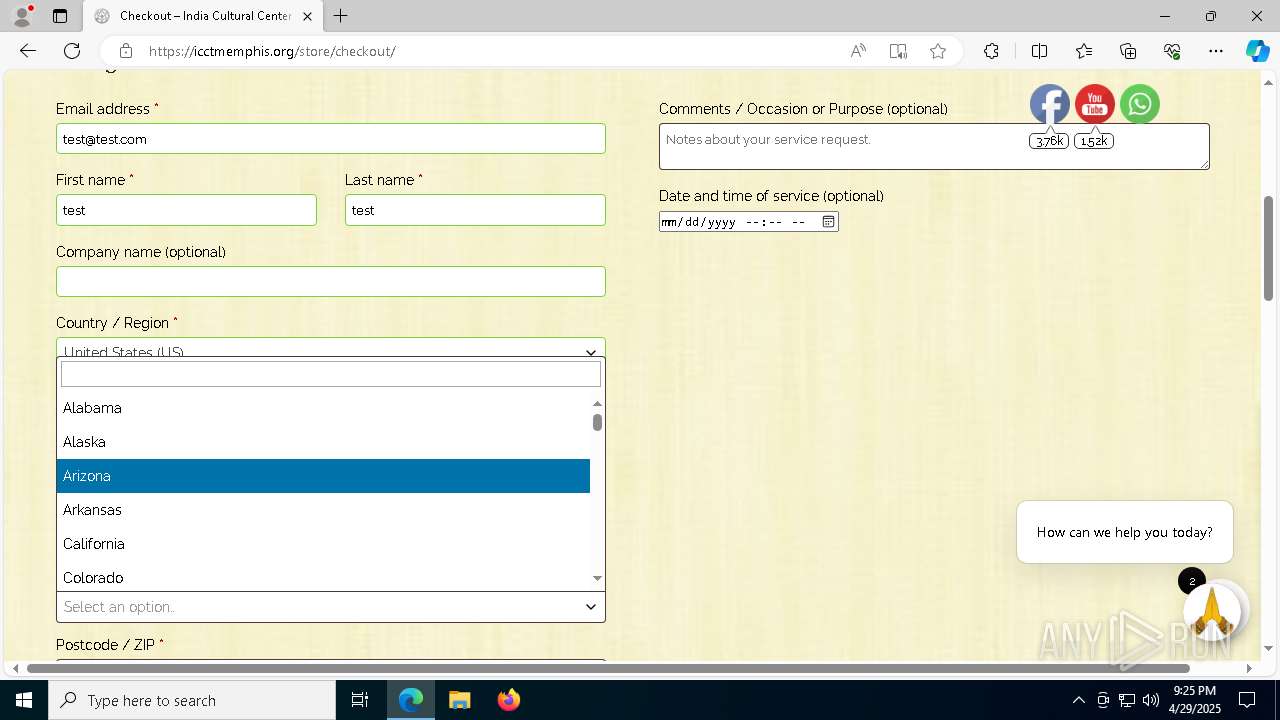Click 'How can we help you today?' bubble
The image size is (1280, 720).
pos(1125,532)
